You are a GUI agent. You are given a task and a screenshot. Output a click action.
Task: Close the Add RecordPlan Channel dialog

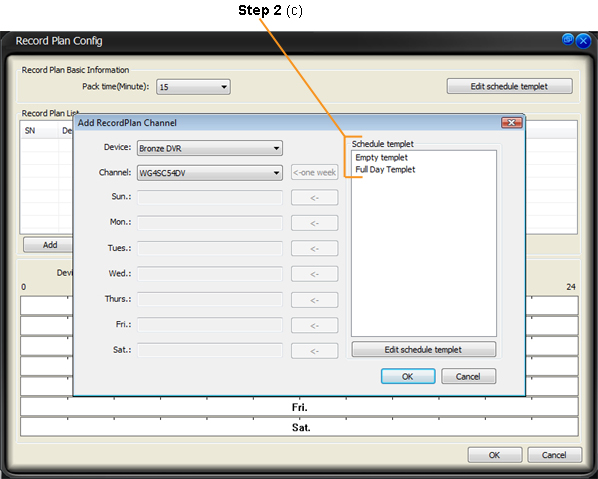pyautogui.click(x=511, y=123)
